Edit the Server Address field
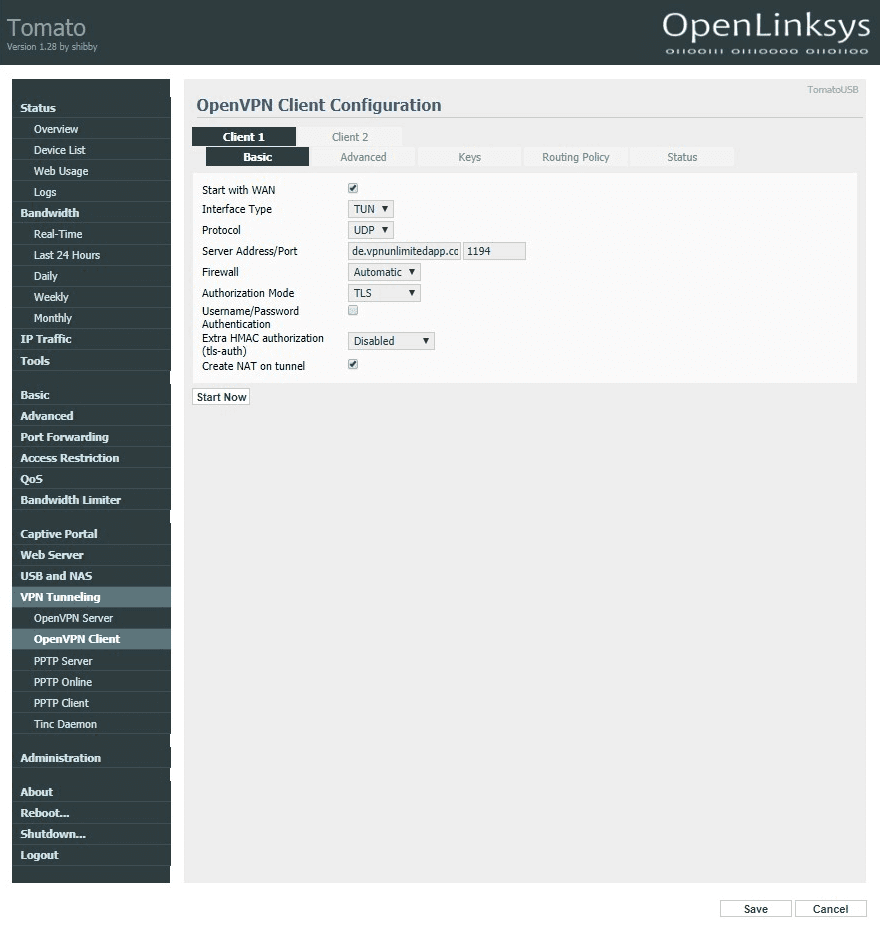880x933 pixels. click(x=404, y=250)
